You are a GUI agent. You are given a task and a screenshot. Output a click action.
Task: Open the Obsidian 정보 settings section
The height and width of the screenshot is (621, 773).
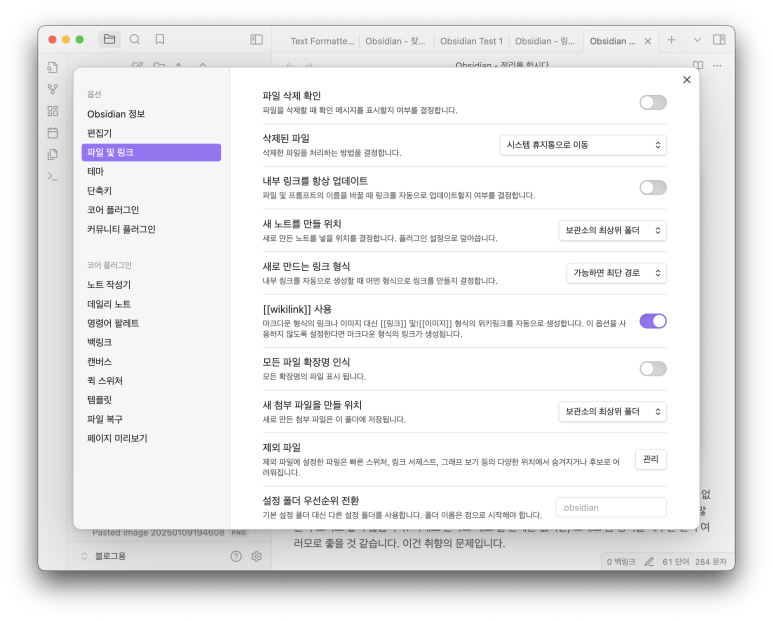[151, 114]
